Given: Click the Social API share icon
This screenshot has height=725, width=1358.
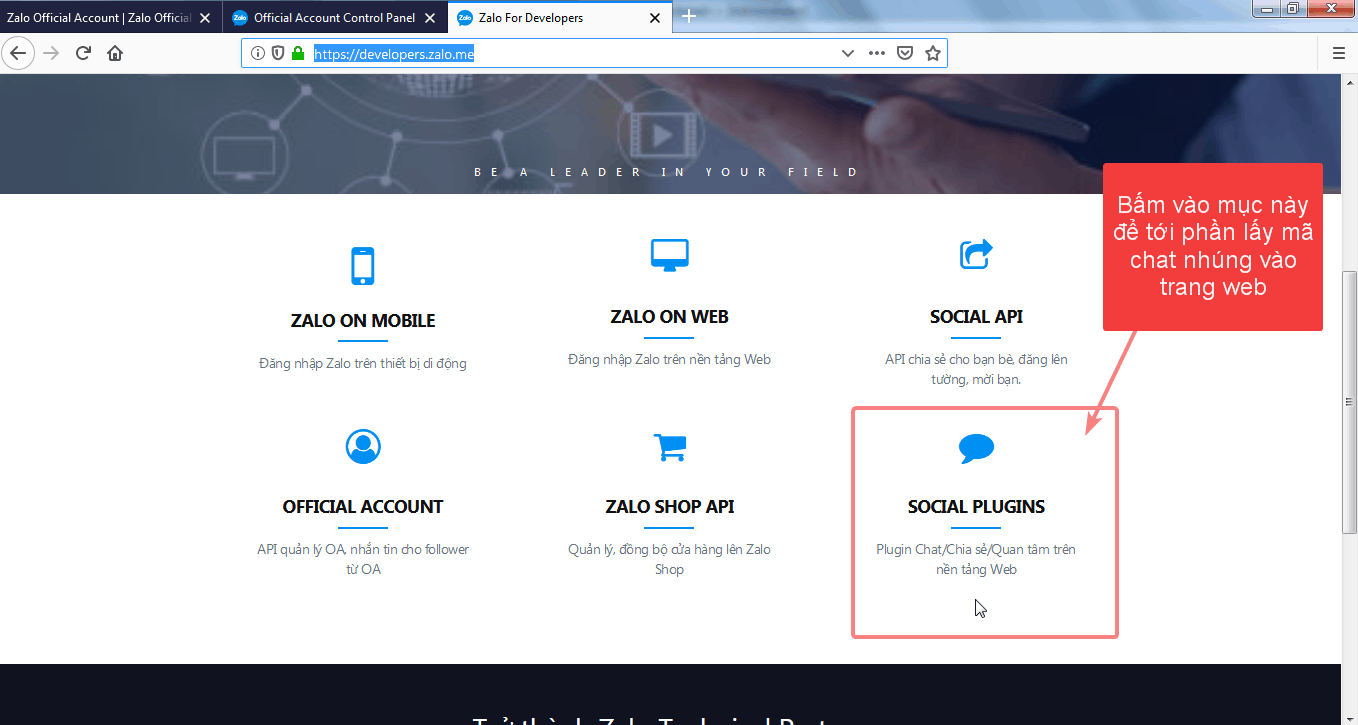Looking at the screenshot, I should pyautogui.click(x=976, y=254).
